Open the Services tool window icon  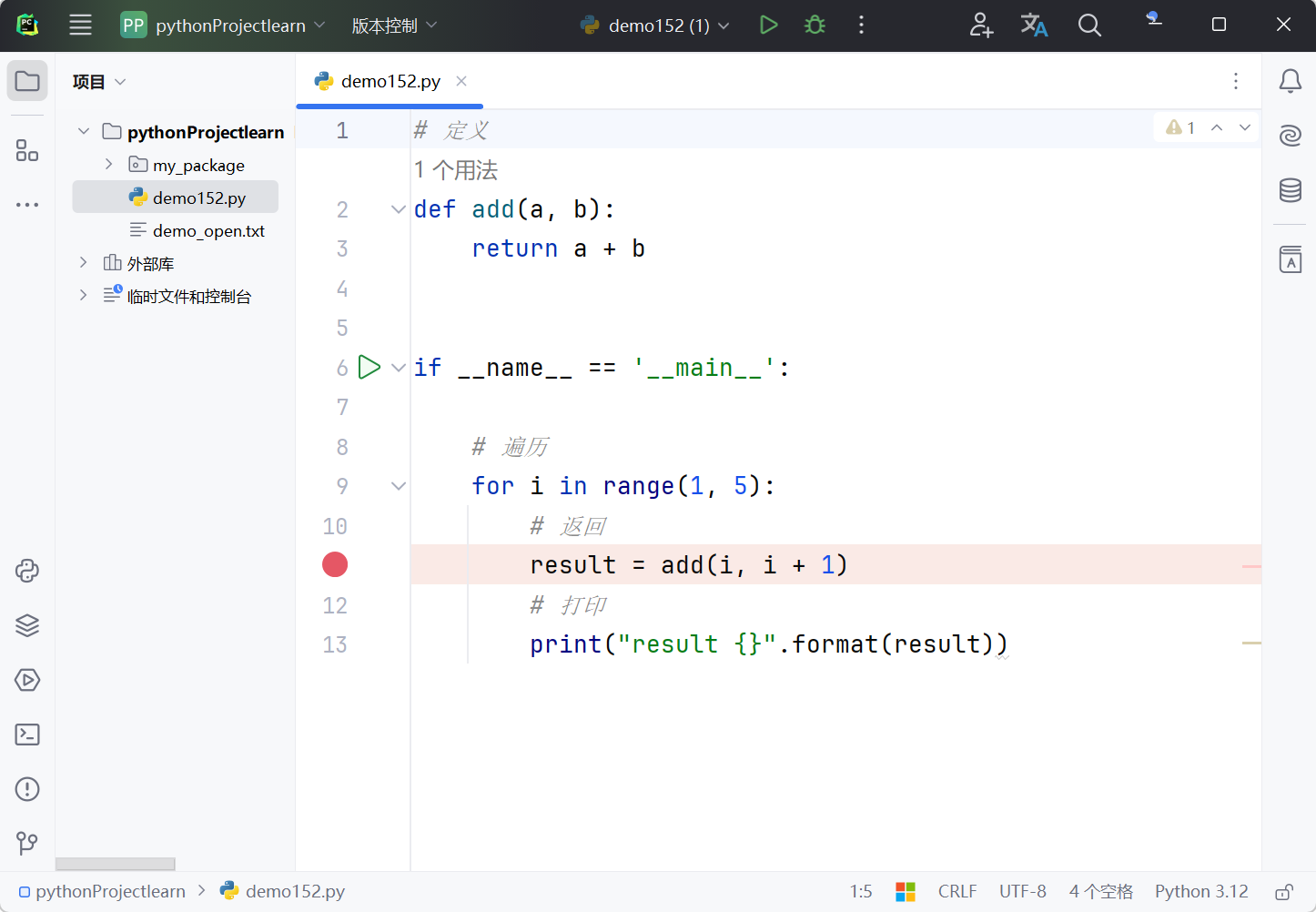tap(27, 680)
